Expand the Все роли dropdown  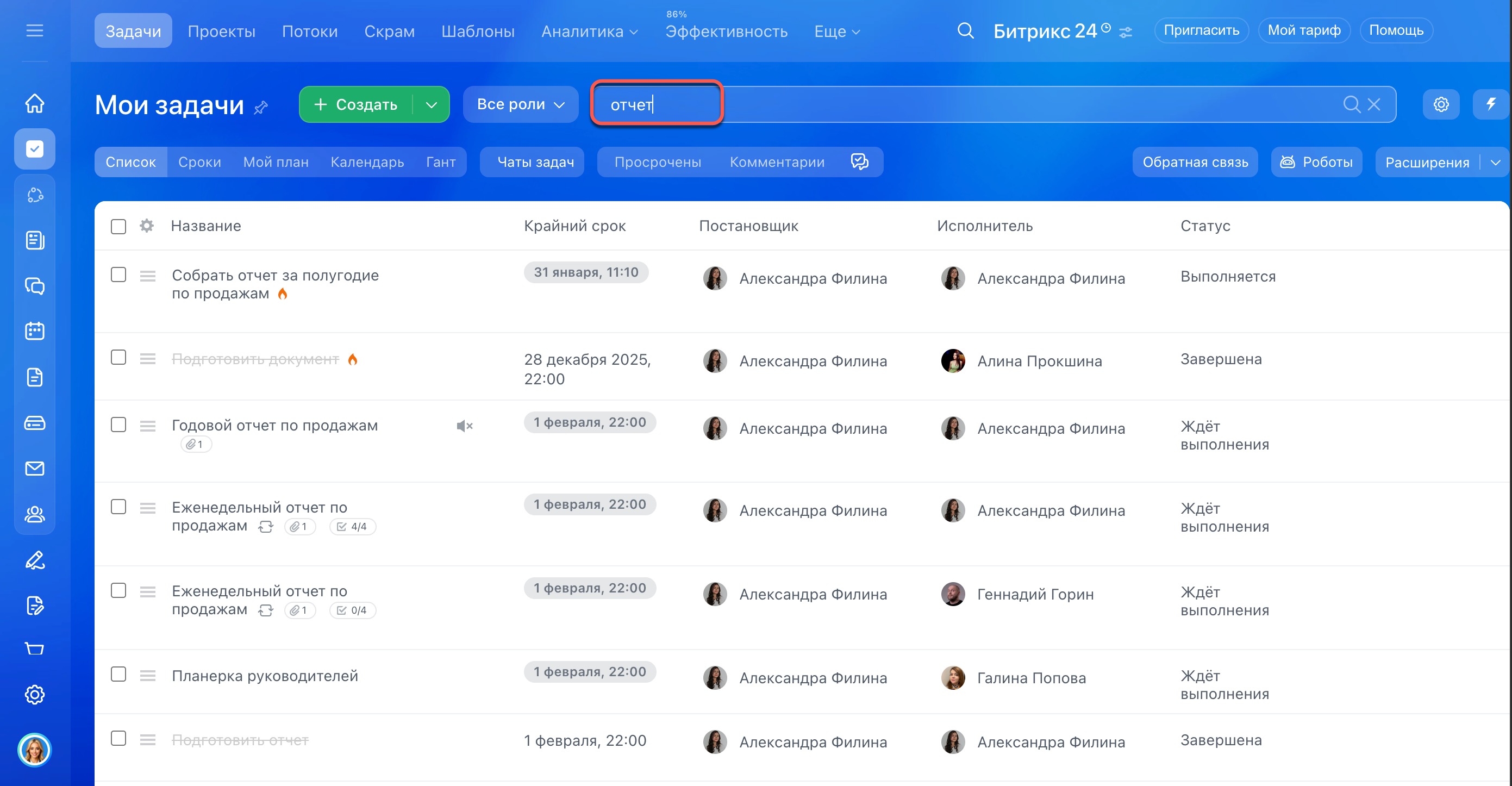coord(520,104)
